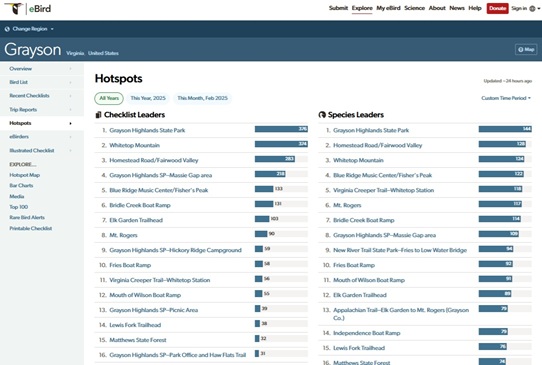Open Grayson Highlands State Park checklist link
Screen dimensions: 542x365
147,130
